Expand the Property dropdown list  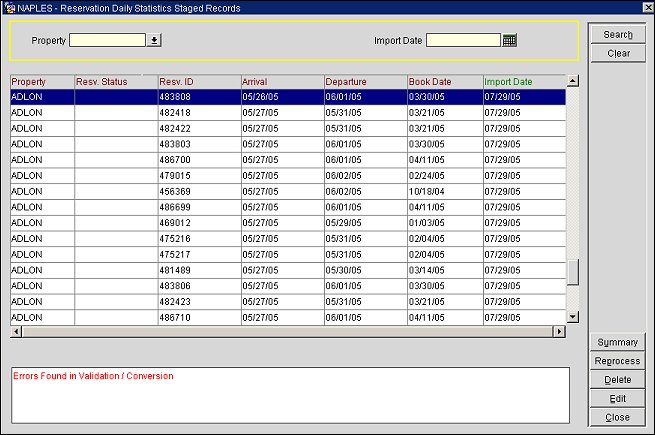pyautogui.click(x=154, y=41)
